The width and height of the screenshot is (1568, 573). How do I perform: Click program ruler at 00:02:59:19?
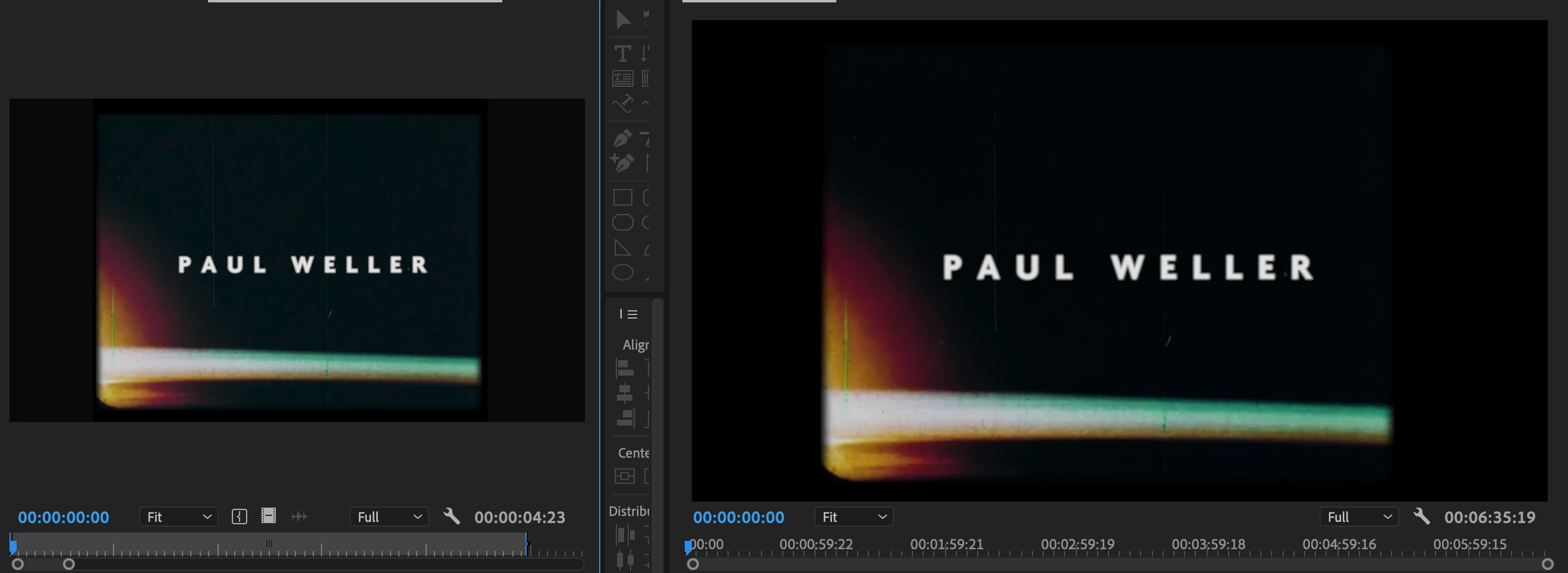1078,544
